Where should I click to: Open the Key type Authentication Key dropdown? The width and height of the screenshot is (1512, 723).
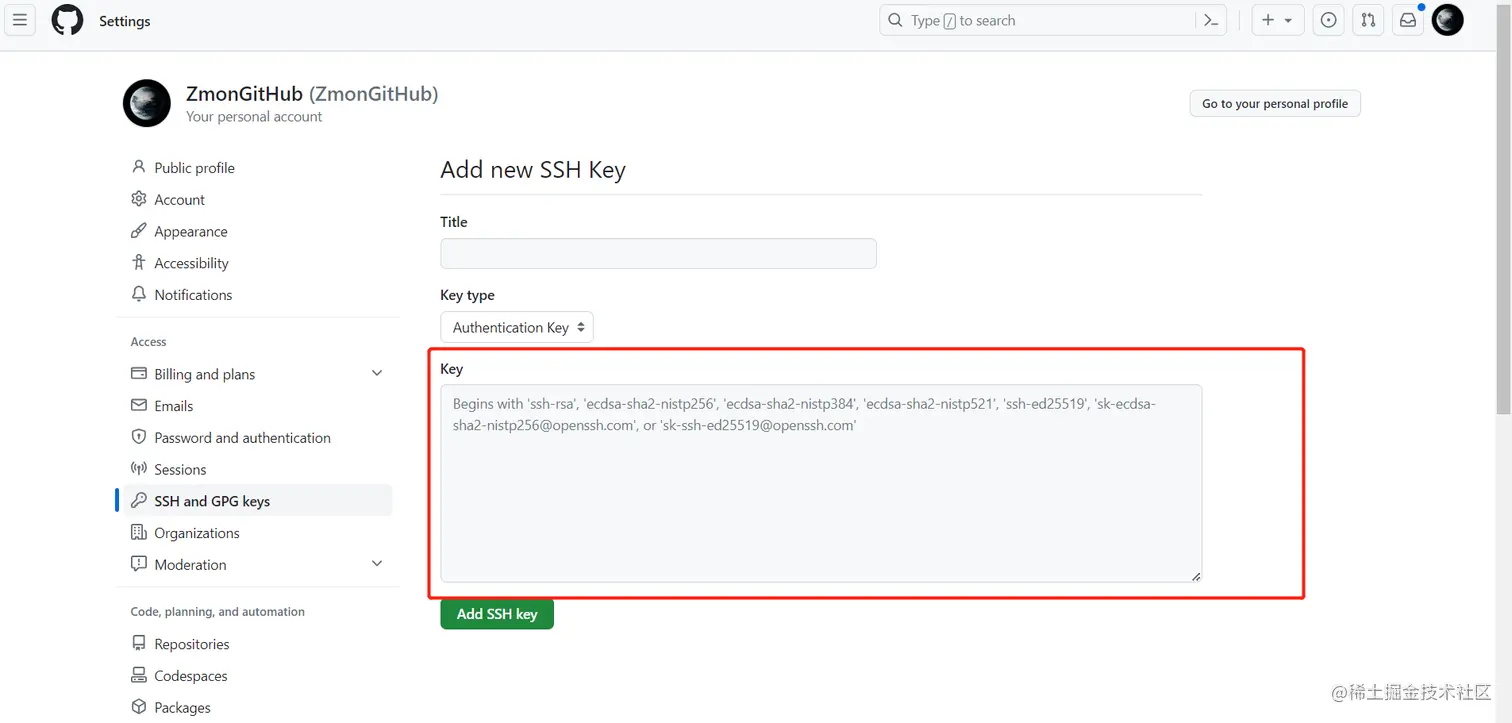[517, 327]
